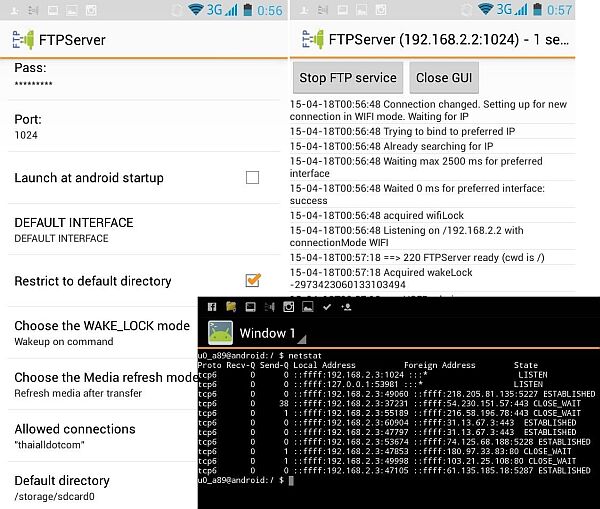Open Choose the WAKE_LOCK mode setting
600x509 pixels.
[100, 332]
